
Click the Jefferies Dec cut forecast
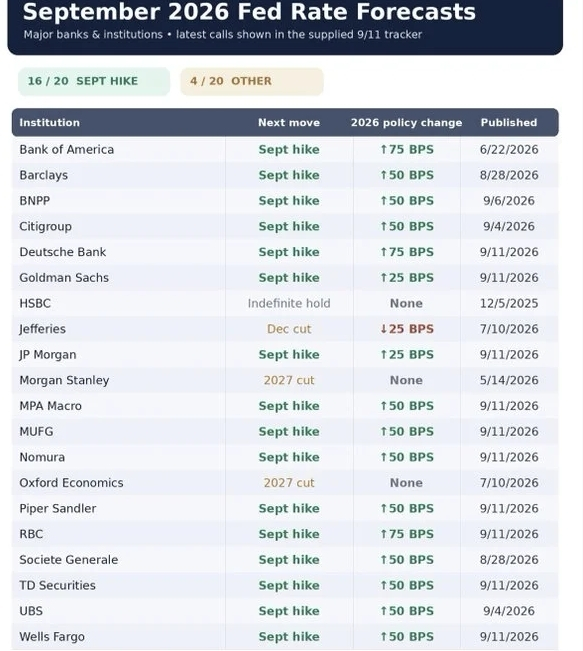pyautogui.click(x=289, y=329)
